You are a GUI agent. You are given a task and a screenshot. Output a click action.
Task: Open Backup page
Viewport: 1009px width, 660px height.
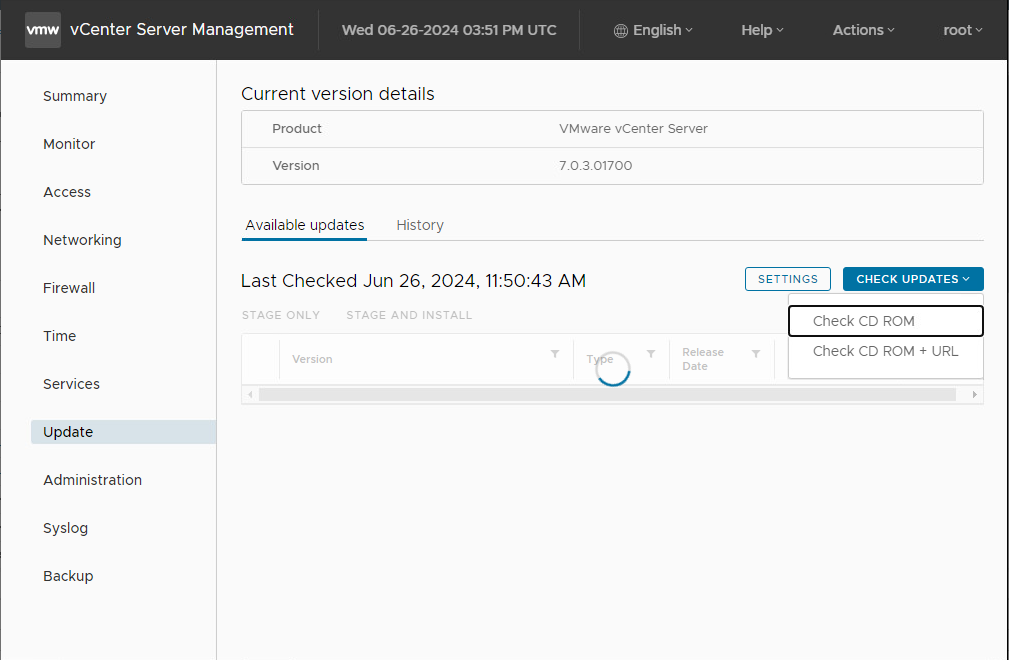(x=68, y=576)
